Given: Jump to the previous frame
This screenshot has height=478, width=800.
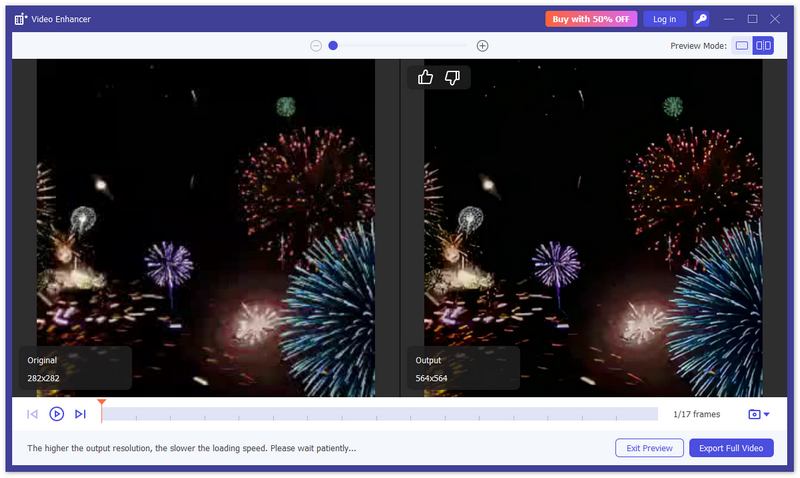Looking at the screenshot, I should click(x=32, y=414).
